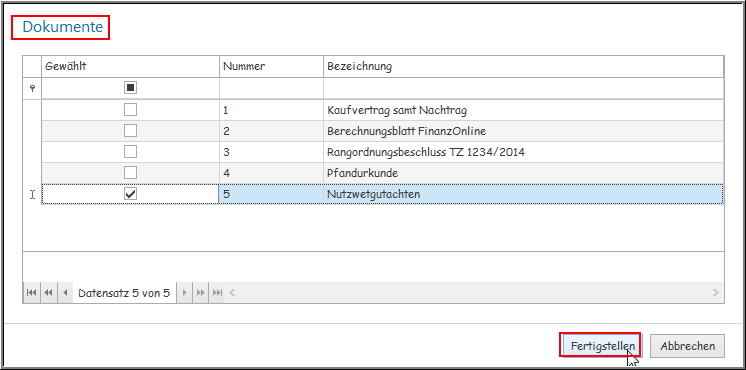
Task: Go to next record arrow
Action: [x=185, y=292]
